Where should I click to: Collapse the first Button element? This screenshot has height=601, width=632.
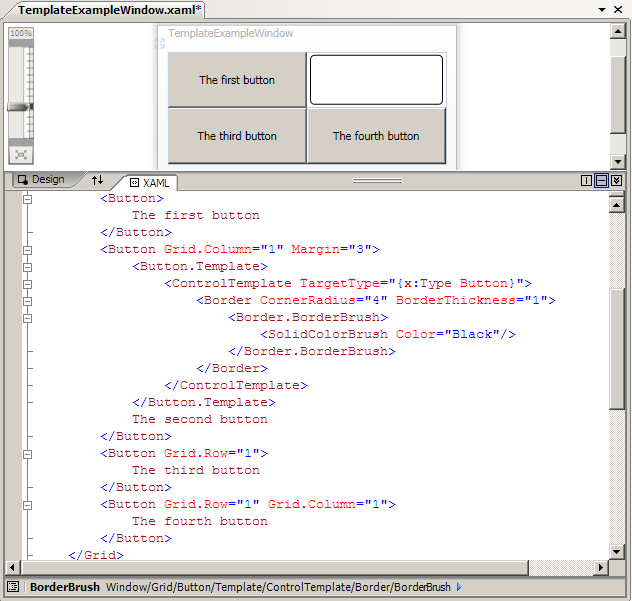(x=27, y=199)
